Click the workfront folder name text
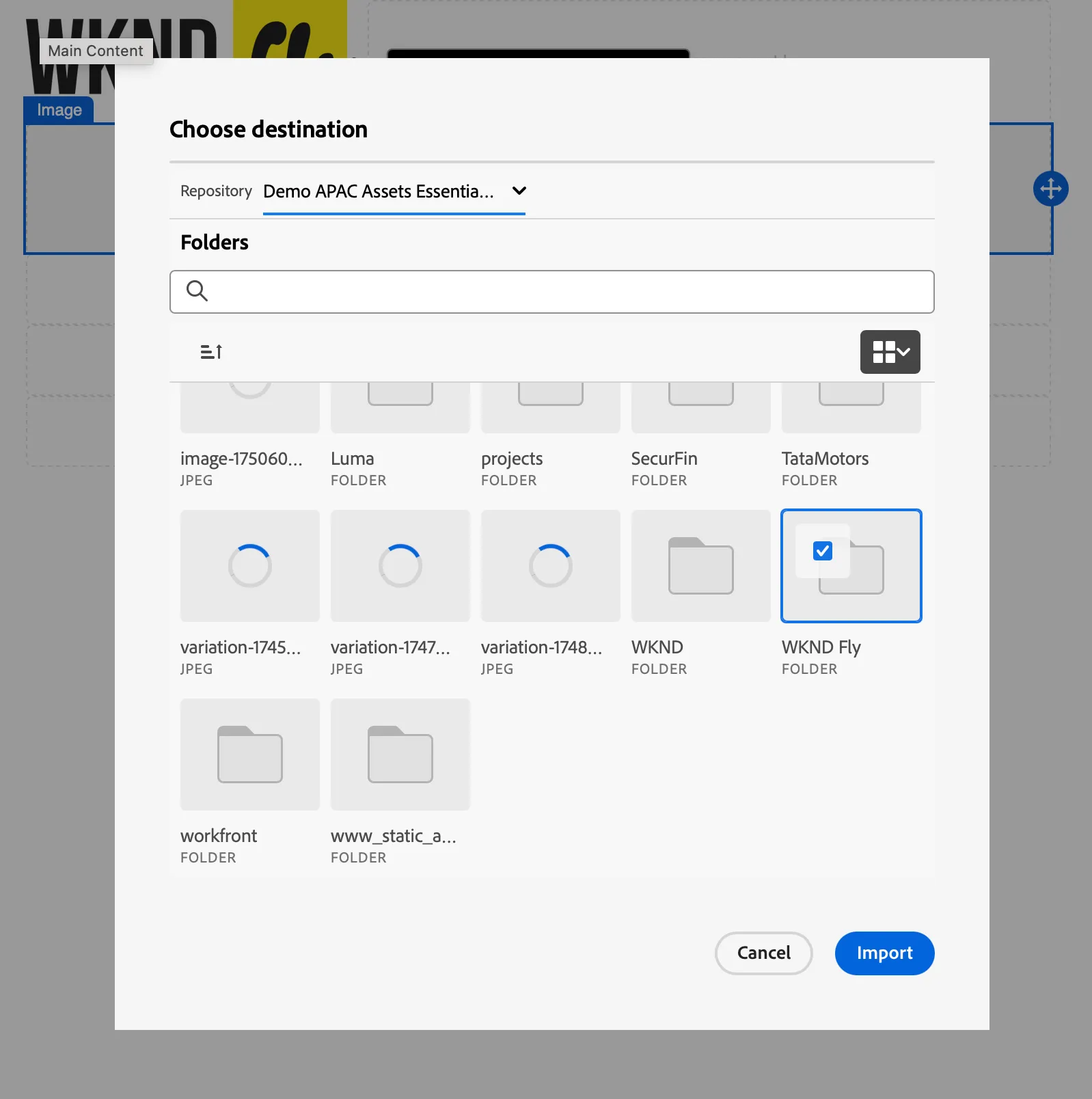 (x=219, y=836)
